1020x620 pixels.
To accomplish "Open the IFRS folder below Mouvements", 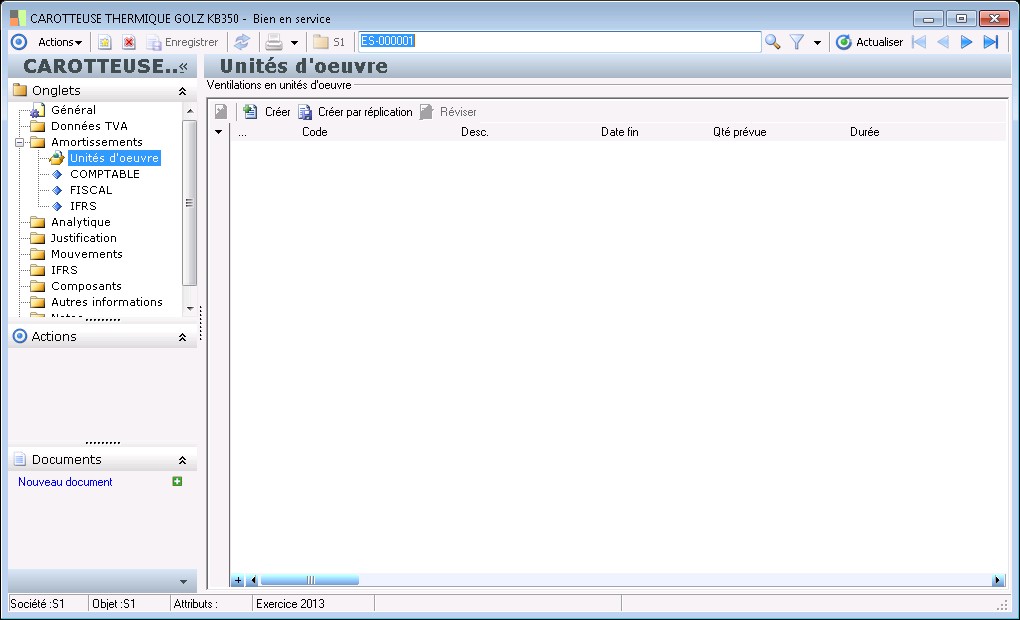I will coord(64,270).
